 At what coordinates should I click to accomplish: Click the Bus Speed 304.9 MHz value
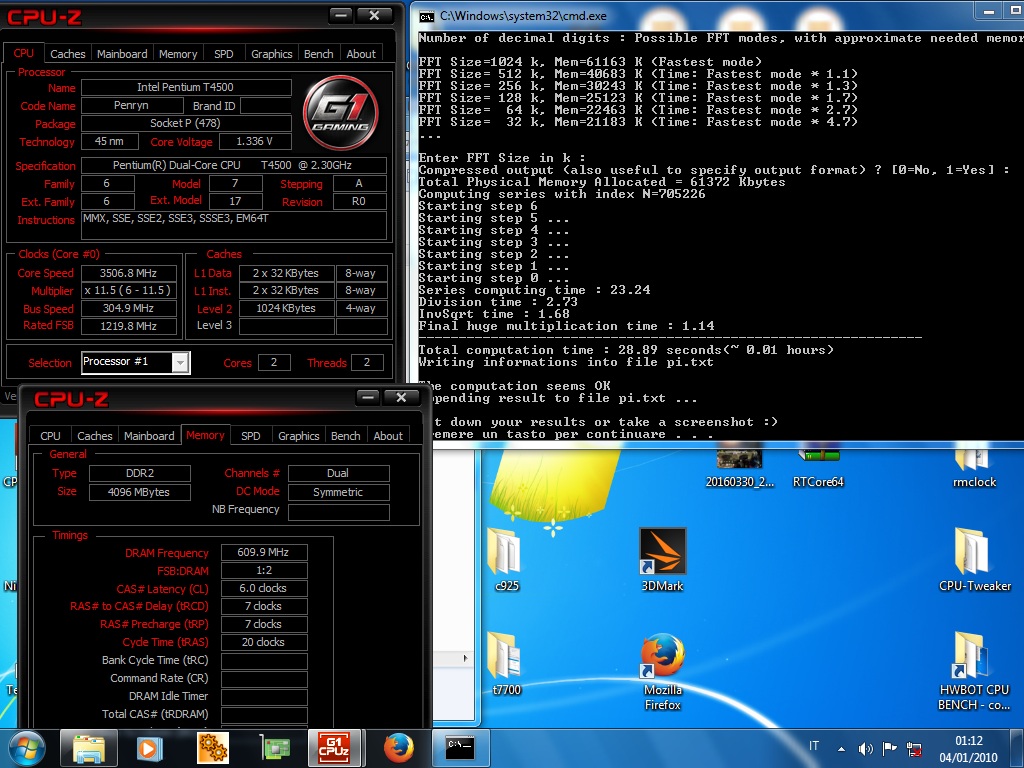pos(128,308)
